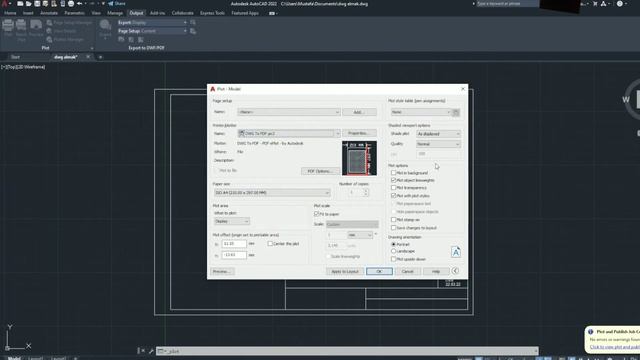Open the Annotate ribbon tab

point(49,13)
